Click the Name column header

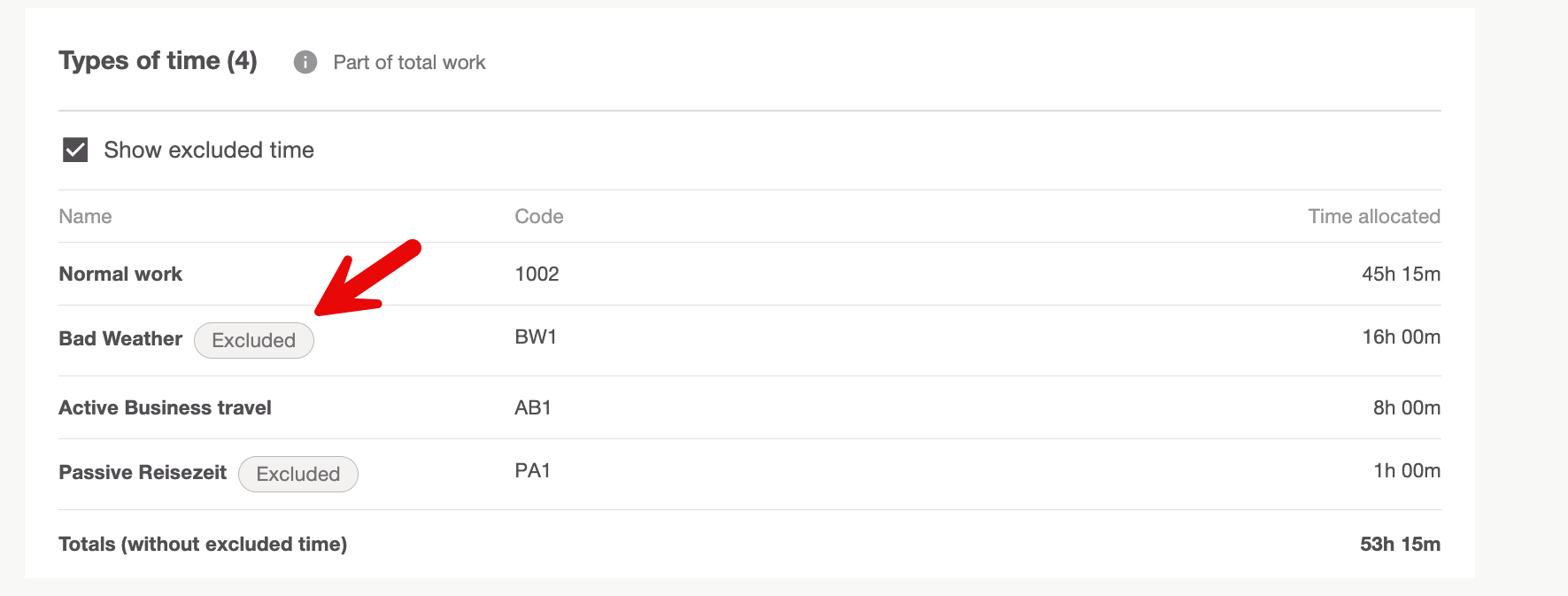(85, 216)
